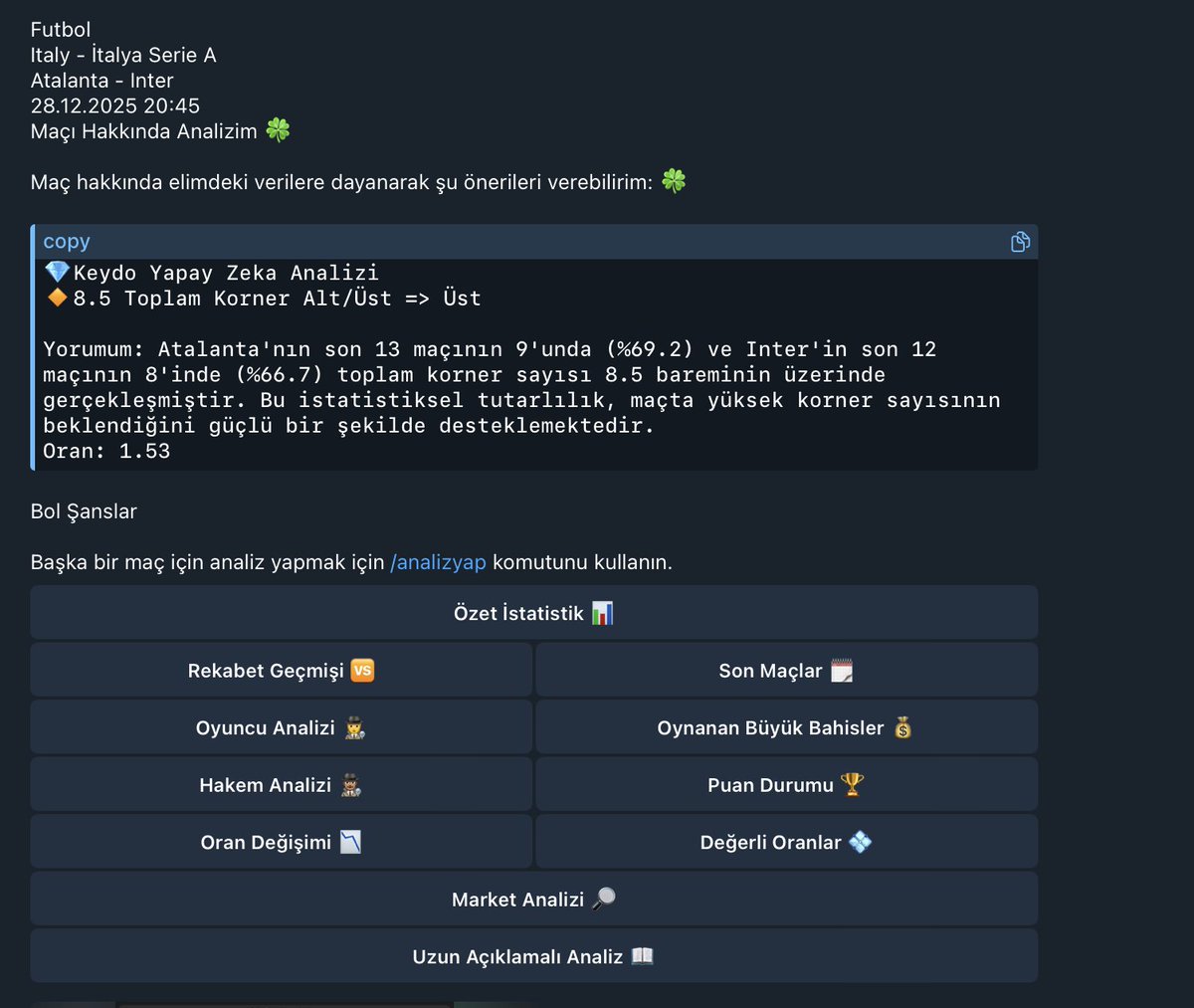The width and height of the screenshot is (1194, 1008).
Task: Open Özet İstatistik statistics
Action: point(533,612)
